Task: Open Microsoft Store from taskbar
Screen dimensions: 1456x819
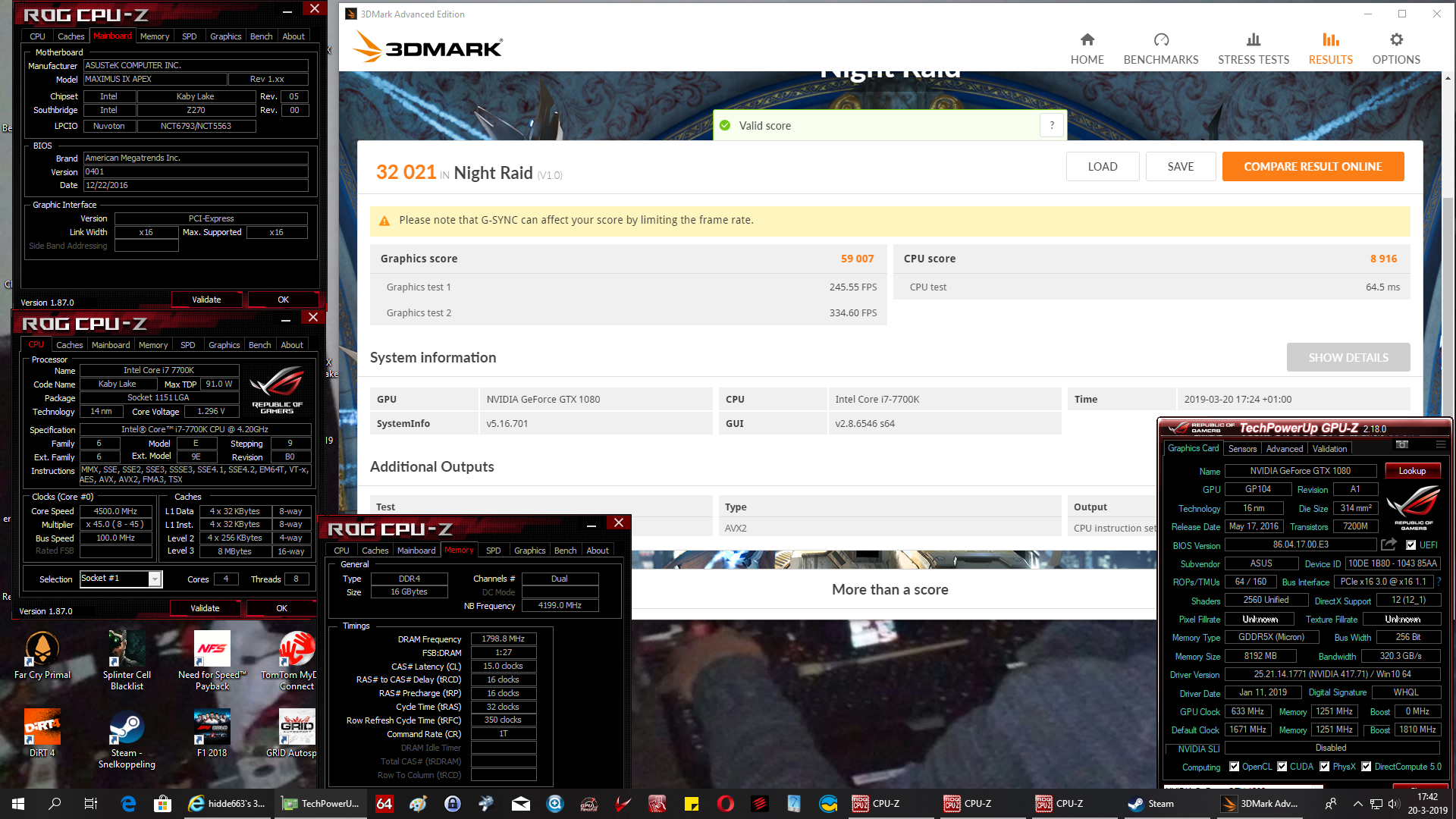Action: pyautogui.click(x=162, y=804)
